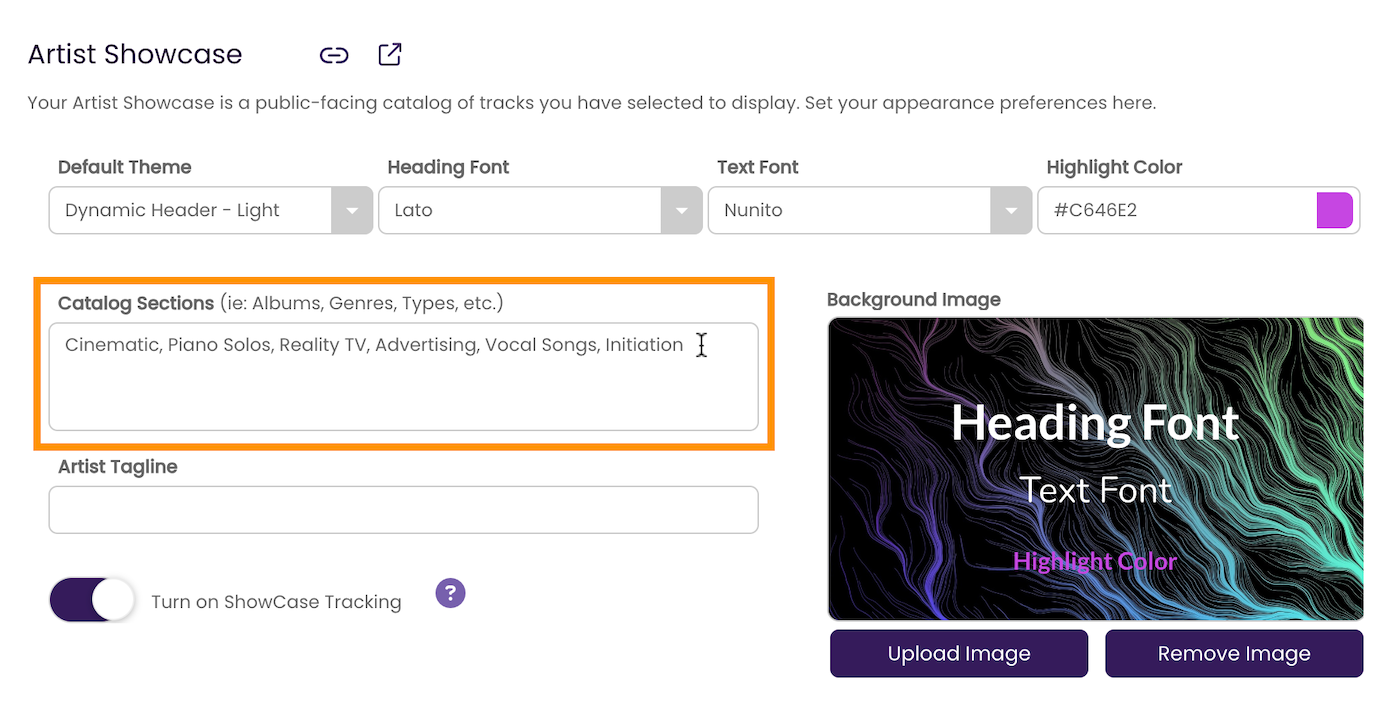The image size is (1400, 708).
Task: Open the Default Theme combo box
Action: [x=211, y=210]
